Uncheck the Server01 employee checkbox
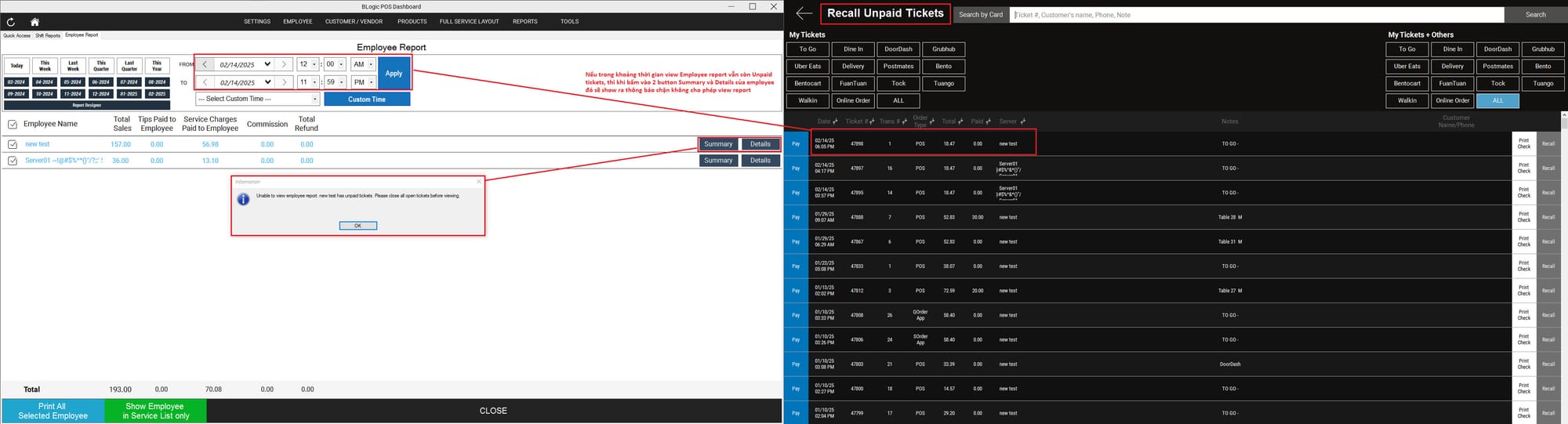The height and width of the screenshot is (424, 1568). click(x=13, y=161)
